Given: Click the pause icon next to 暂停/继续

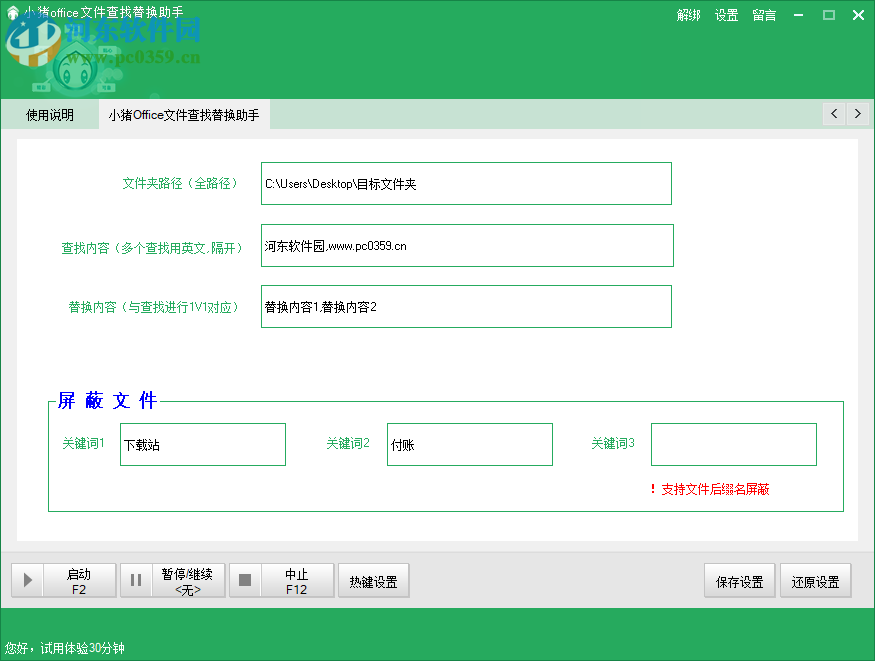Looking at the screenshot, I should coord(136,580).
